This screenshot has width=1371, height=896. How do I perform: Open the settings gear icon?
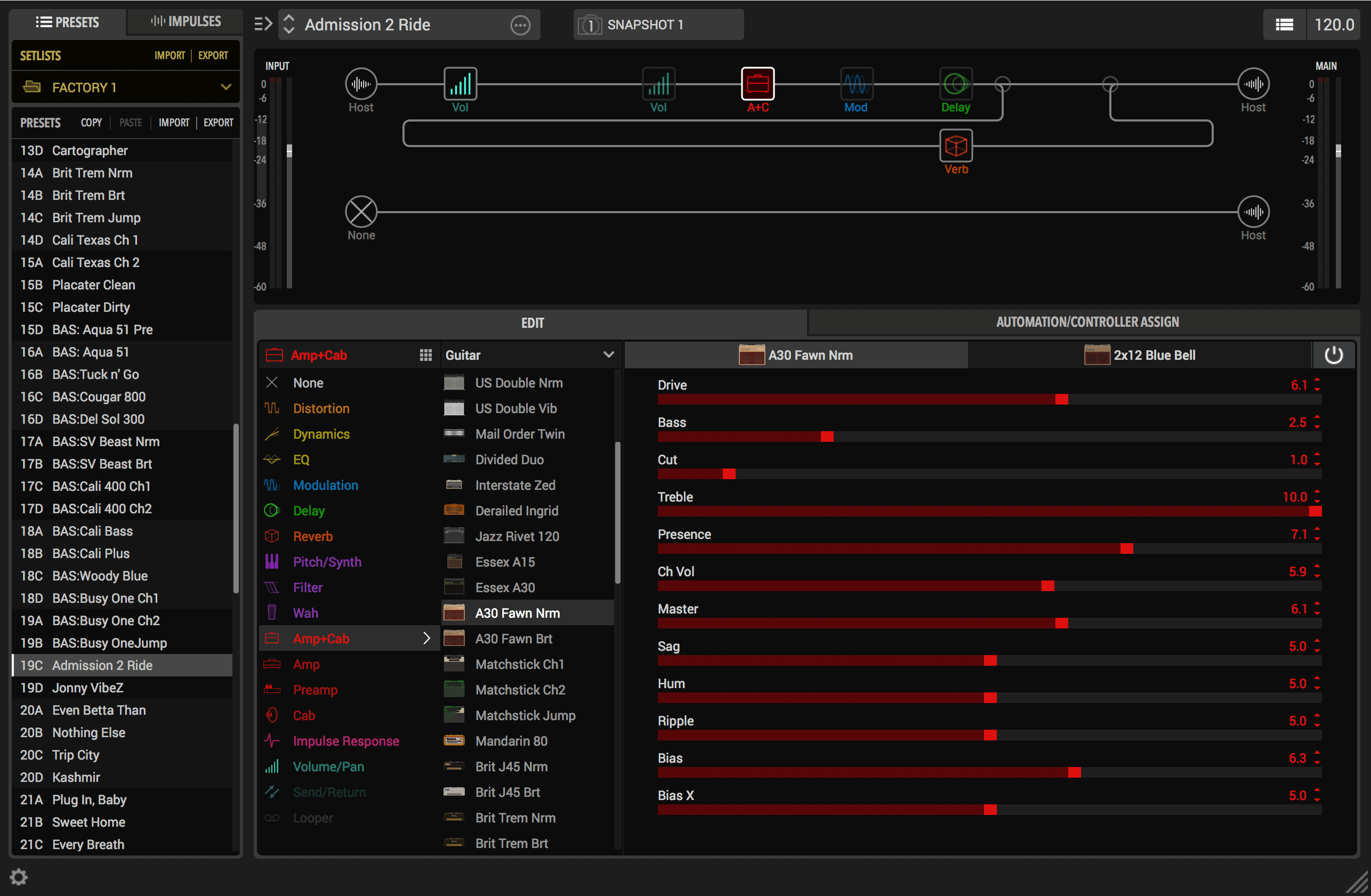(19, 876)
